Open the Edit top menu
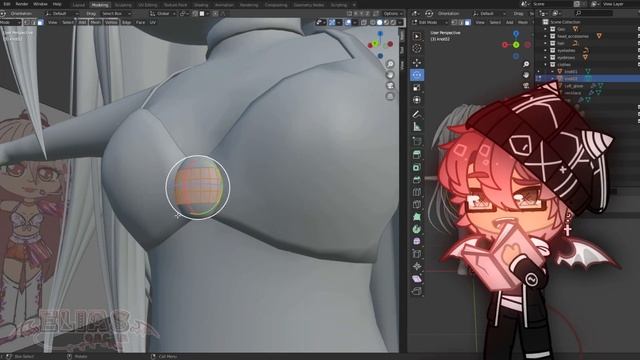The width and height of the screenshot is (640, 360). [x=7, y=4]
